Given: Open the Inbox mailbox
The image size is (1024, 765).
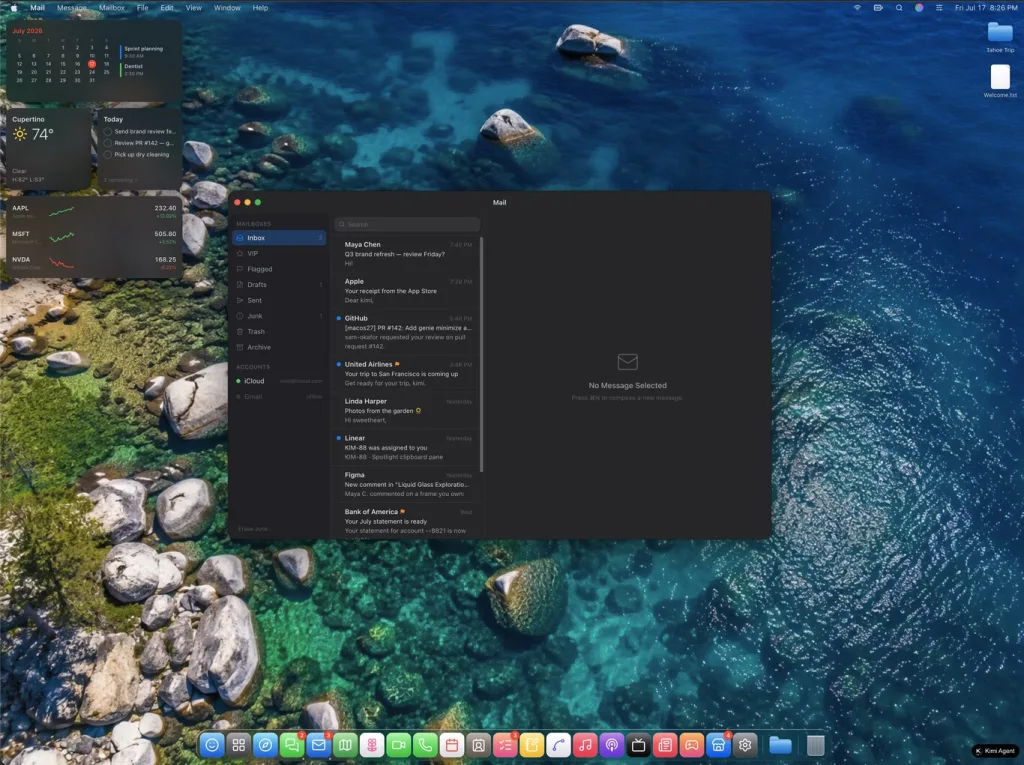Looking at the screenshot, I should [x=279, y=238].
